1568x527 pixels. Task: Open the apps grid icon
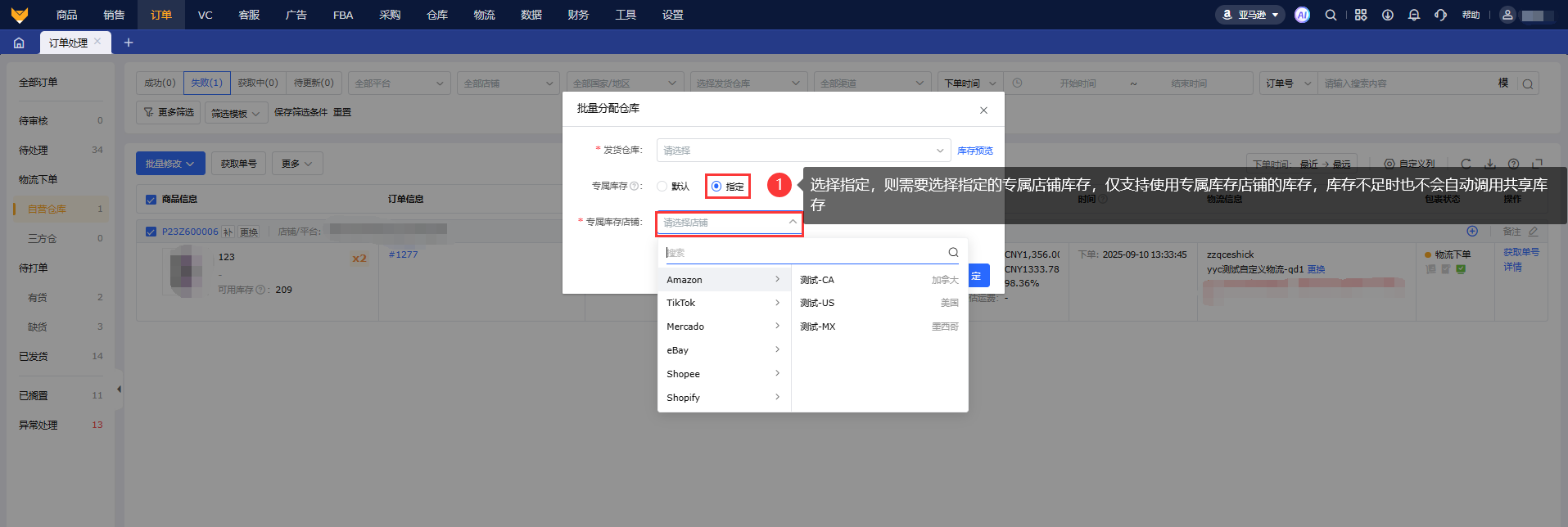click(1361, 15)
